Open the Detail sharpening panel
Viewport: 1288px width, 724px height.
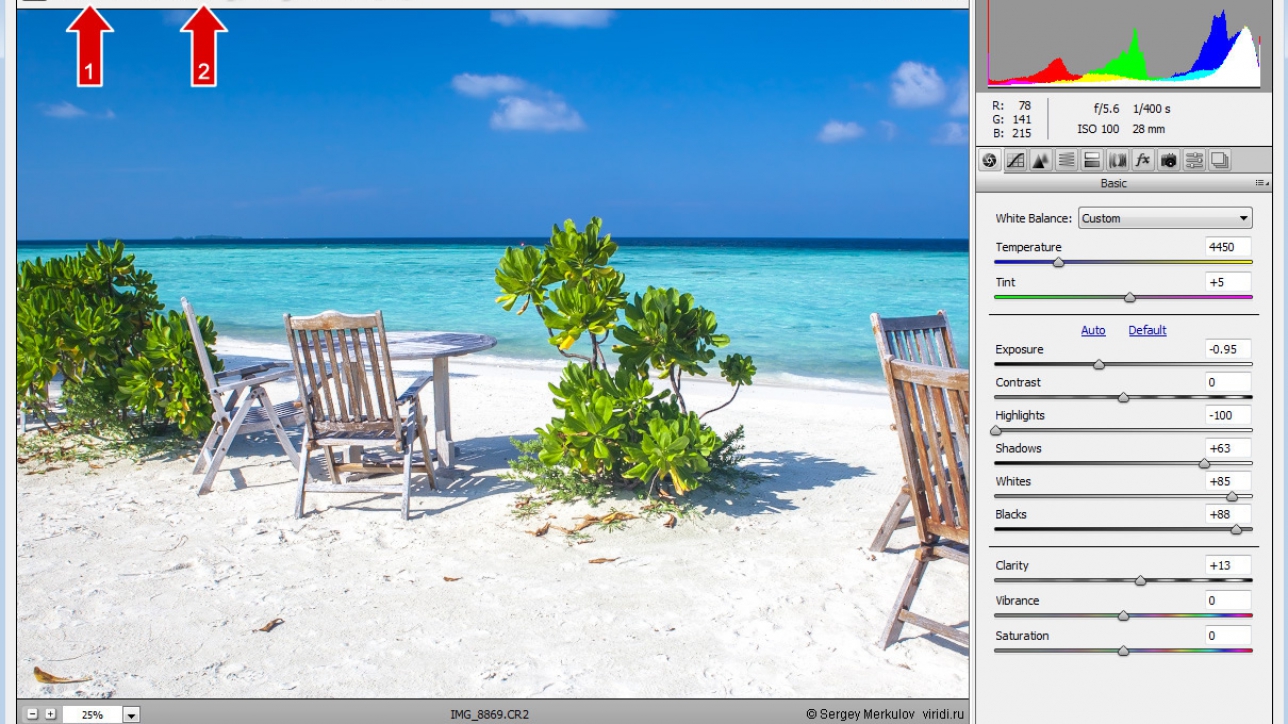[x=1041, y=160]
